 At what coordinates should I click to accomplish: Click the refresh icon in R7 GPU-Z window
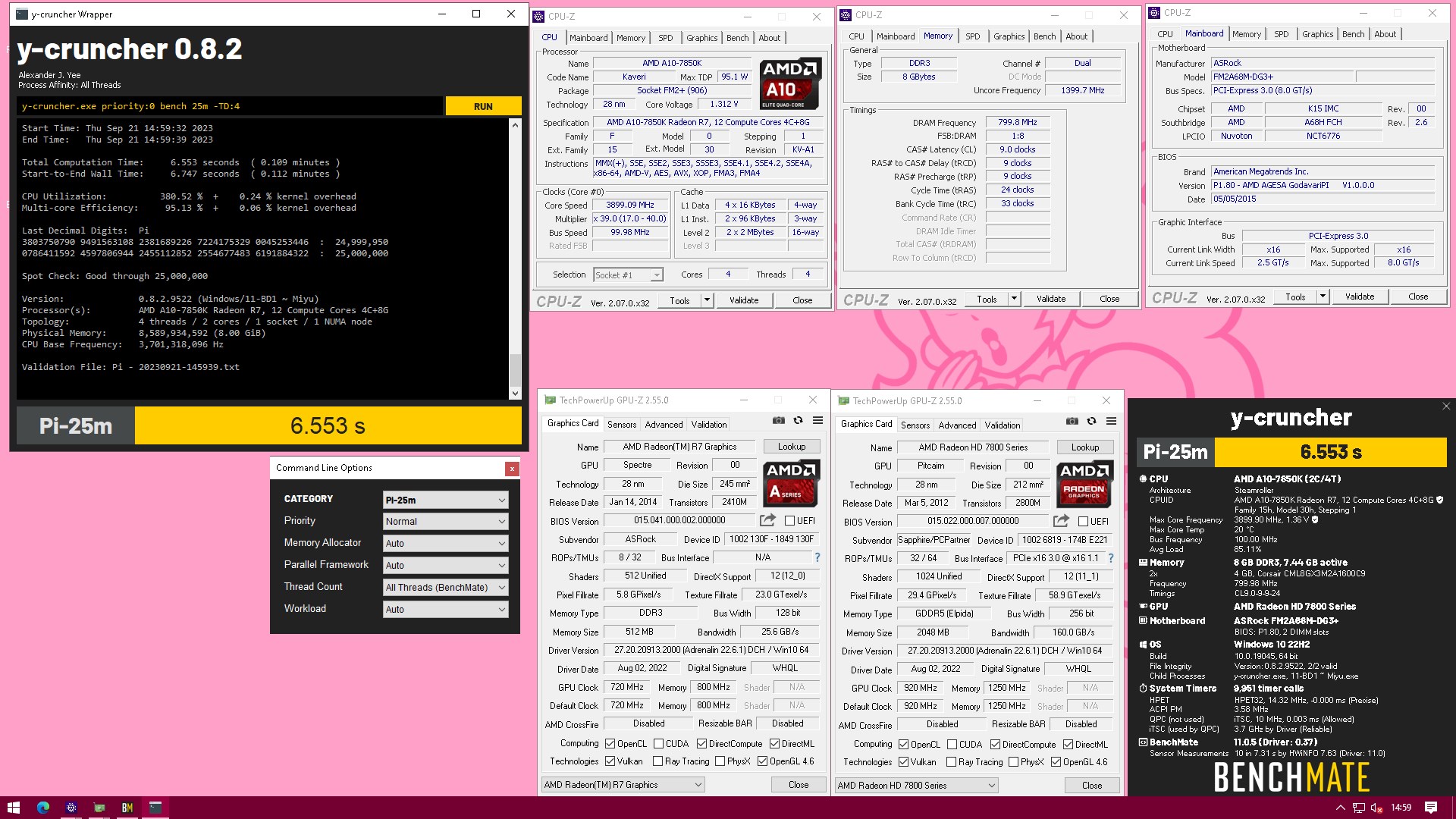[x=799, y=421]
